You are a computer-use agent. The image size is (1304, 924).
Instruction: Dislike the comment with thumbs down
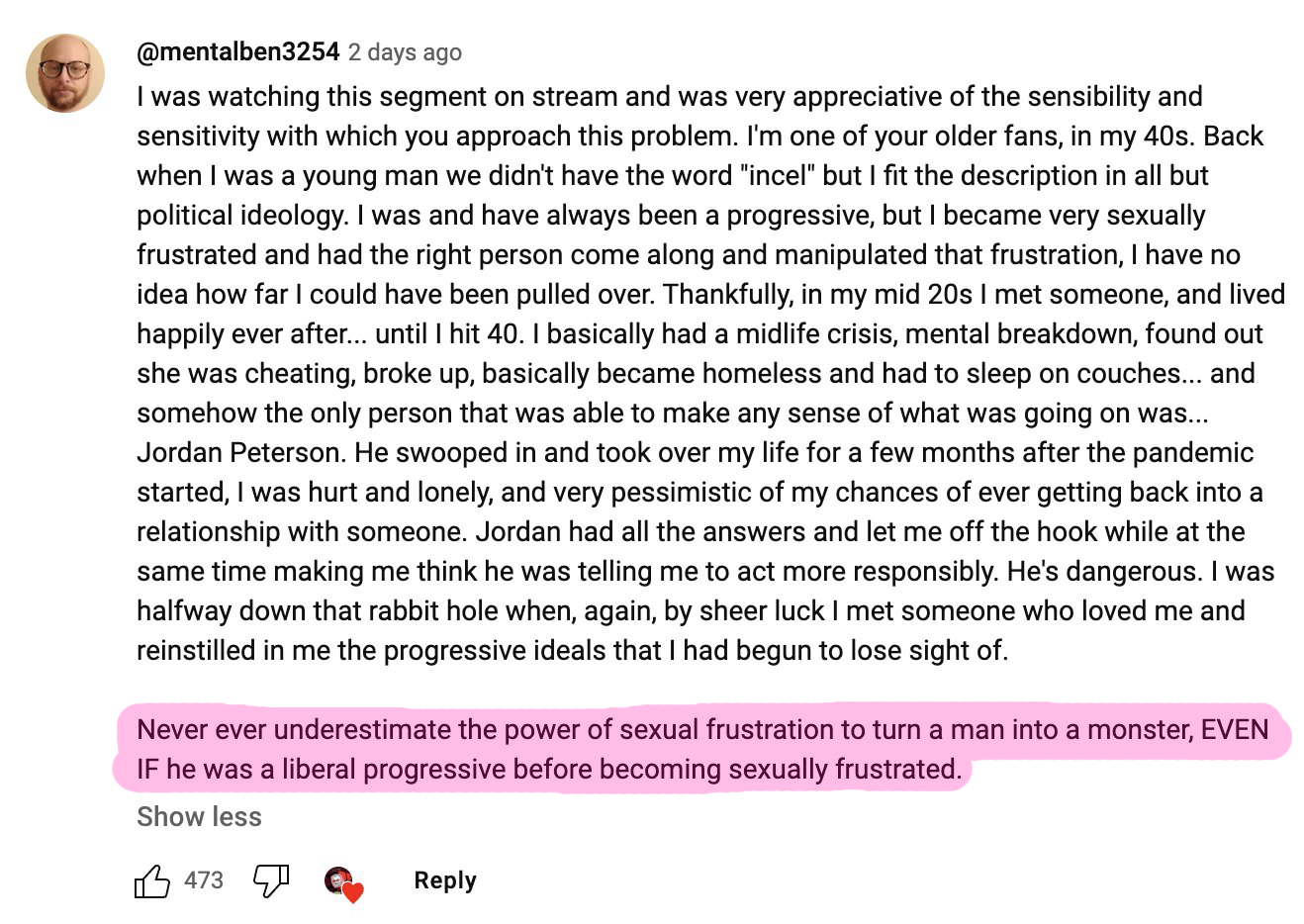(270, 879)
